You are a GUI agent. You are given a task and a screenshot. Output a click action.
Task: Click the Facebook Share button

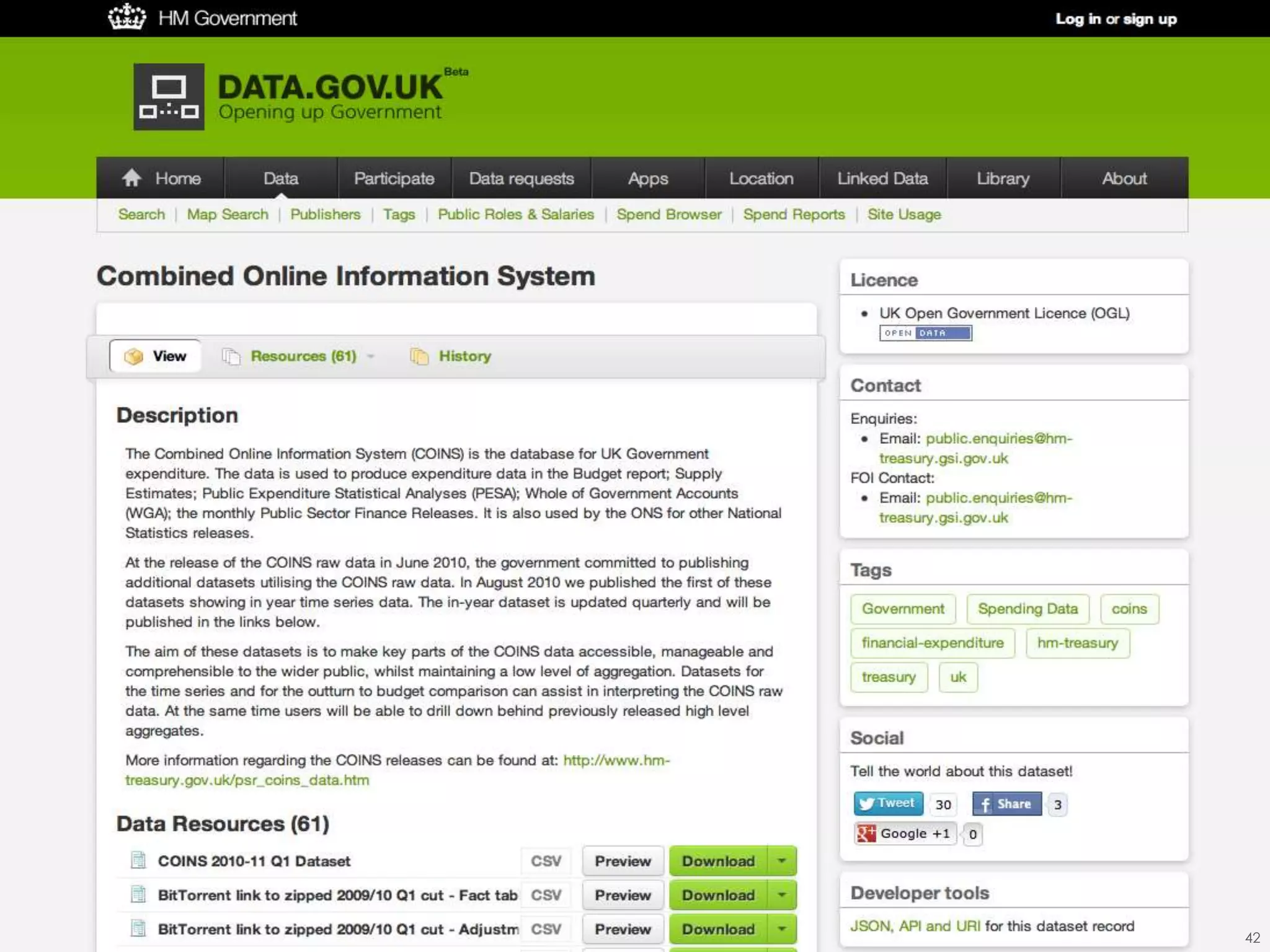pos(1006,804)
